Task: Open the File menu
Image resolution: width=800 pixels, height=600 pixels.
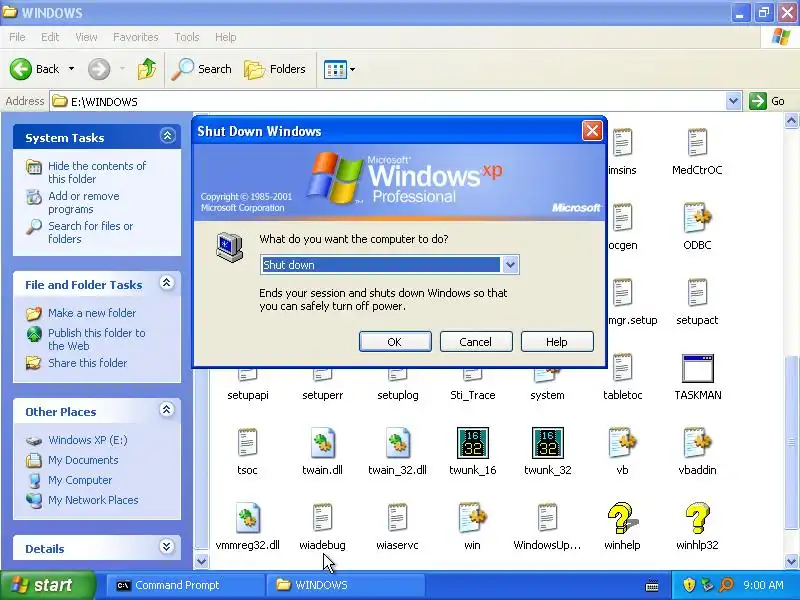Action: point(17,37)
